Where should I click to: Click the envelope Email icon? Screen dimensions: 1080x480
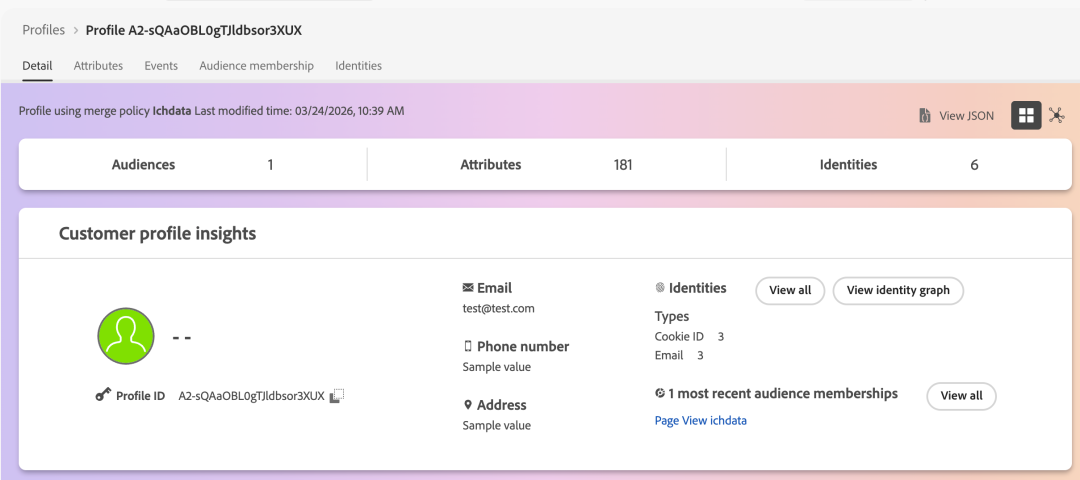468,288
